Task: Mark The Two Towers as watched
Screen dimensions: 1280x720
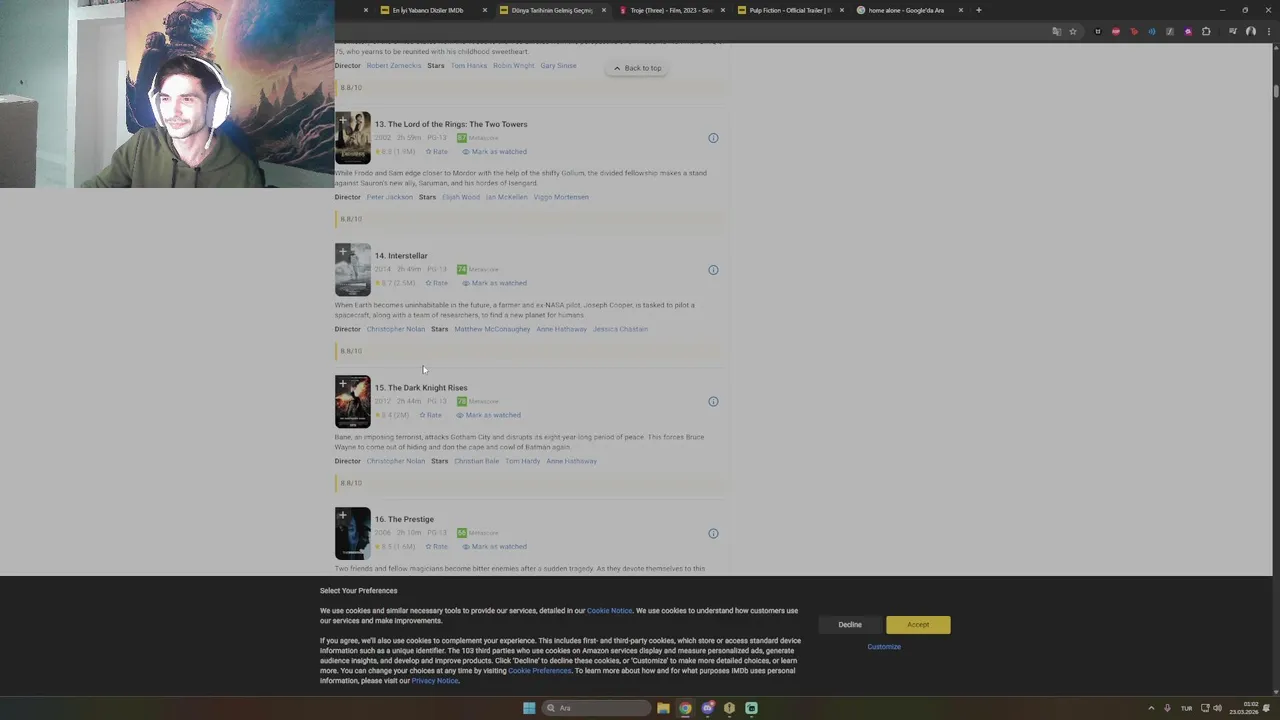Action: 494,152
